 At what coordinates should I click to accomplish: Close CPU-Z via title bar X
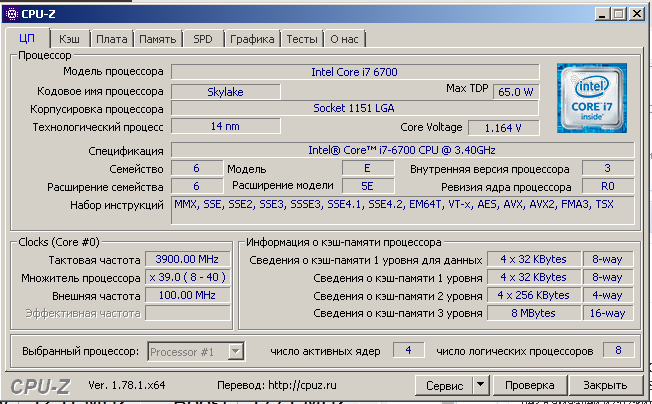coord(634,14)
